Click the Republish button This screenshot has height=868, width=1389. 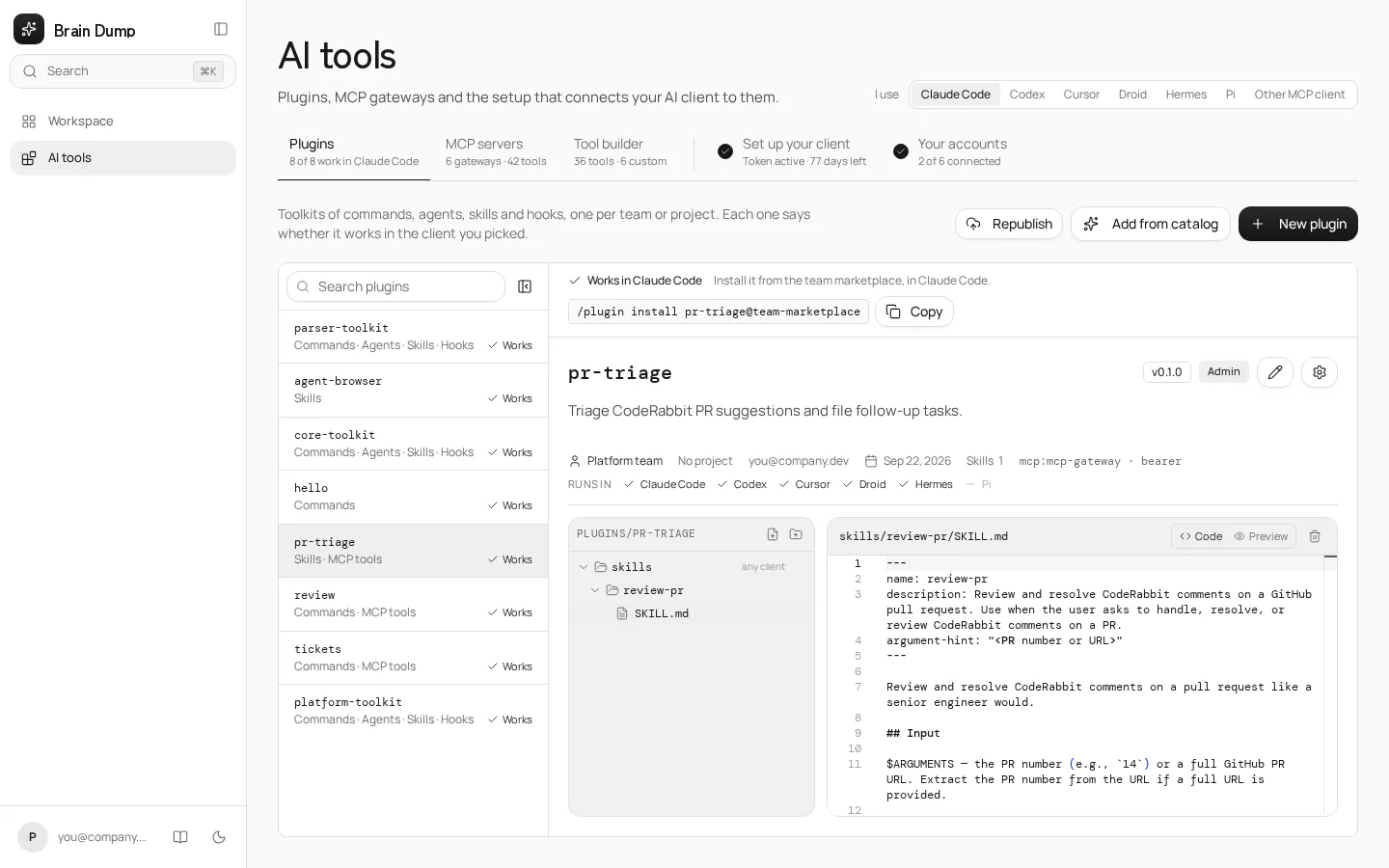click(x=1009, y=224)
